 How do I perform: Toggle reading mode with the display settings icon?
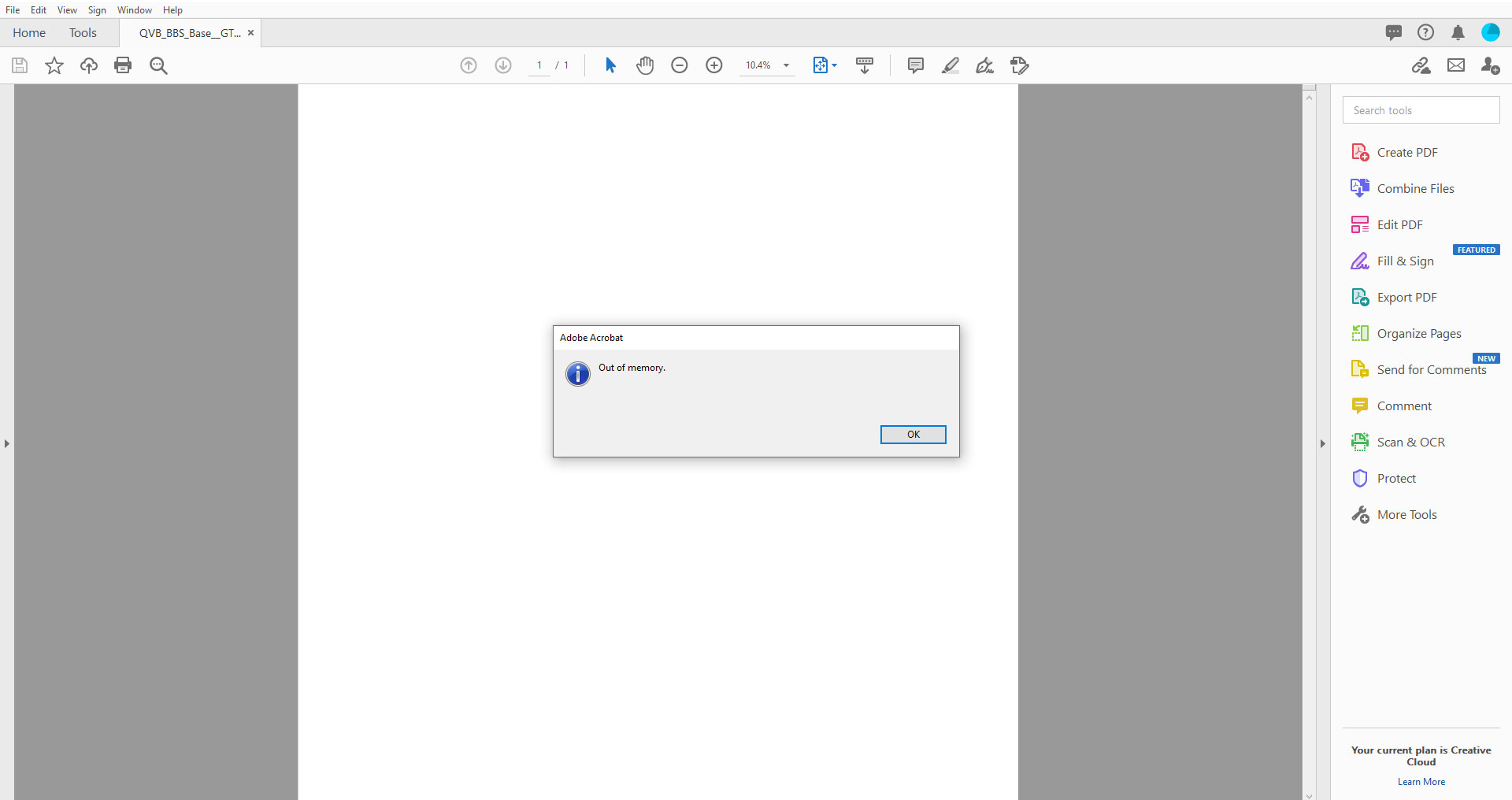[x=864, y=65]
